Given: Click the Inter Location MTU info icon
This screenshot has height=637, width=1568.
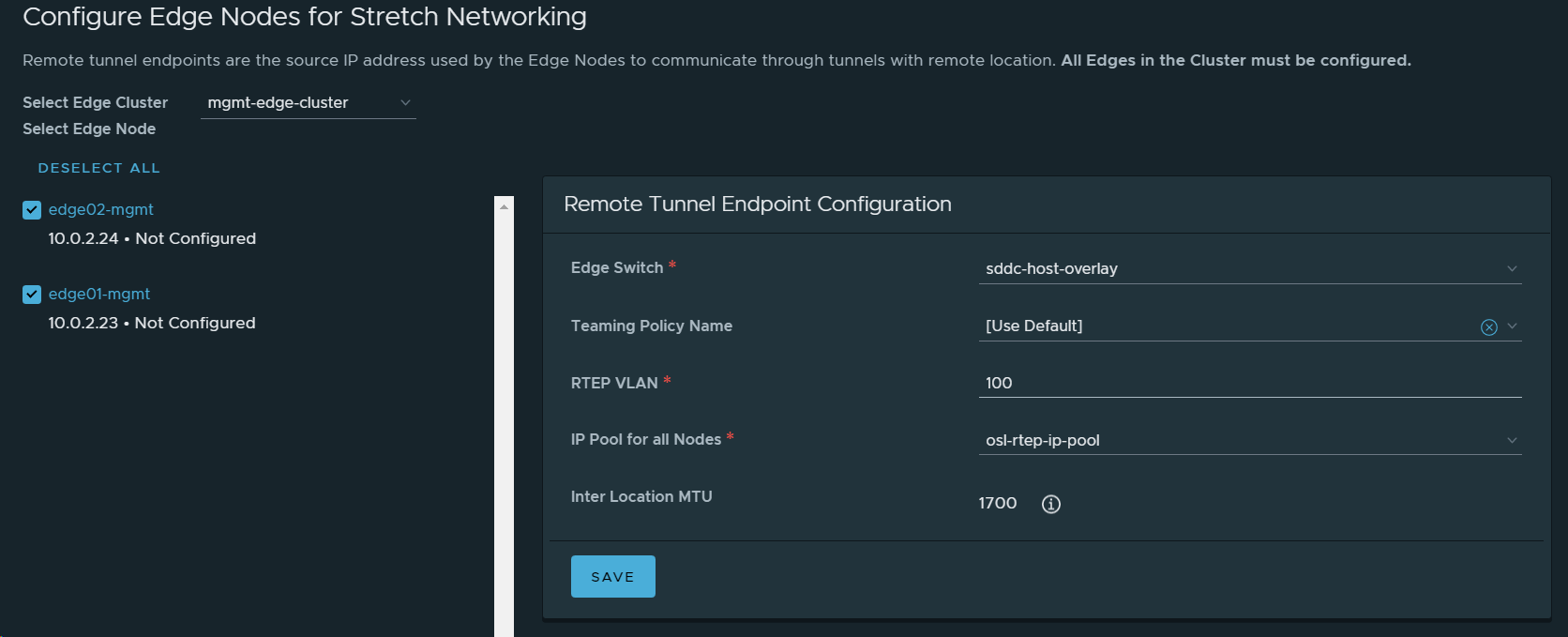Looking at the screenshot, I should coord(1051,504).
